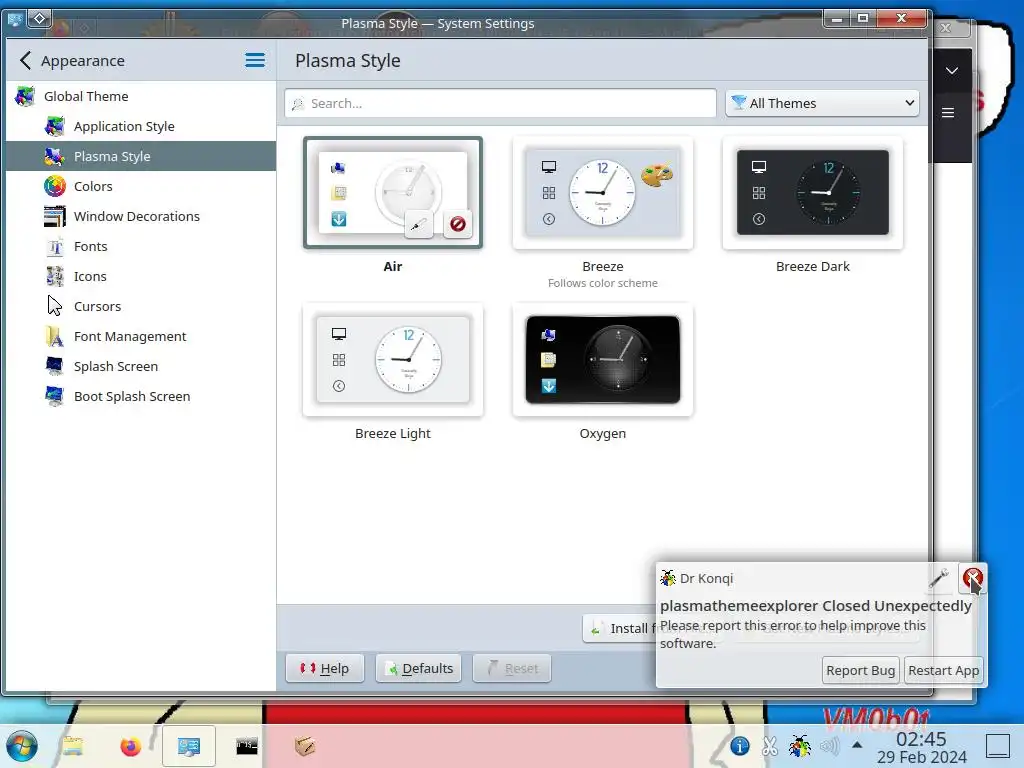Open hamburger menu in background window
The width and height of the screenshot is (1024, 768).
click(x=948, y=113)
